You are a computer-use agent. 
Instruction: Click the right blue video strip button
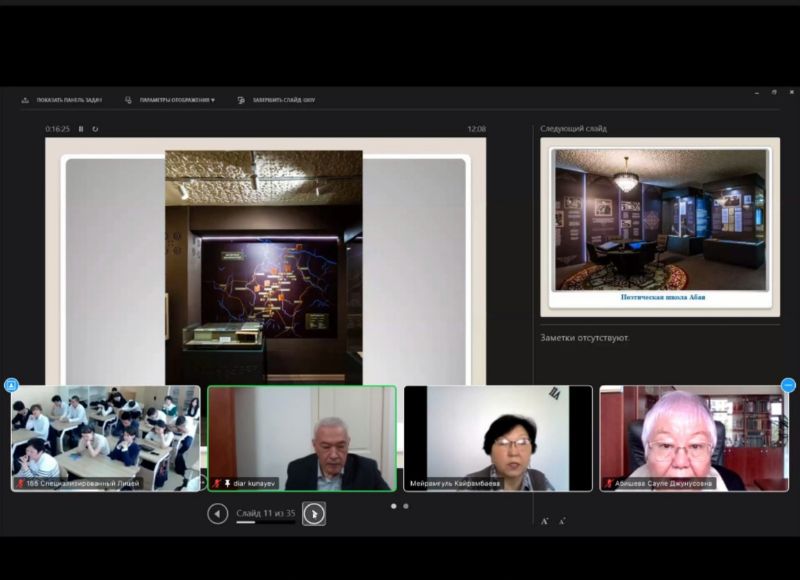tap(788, 385)
